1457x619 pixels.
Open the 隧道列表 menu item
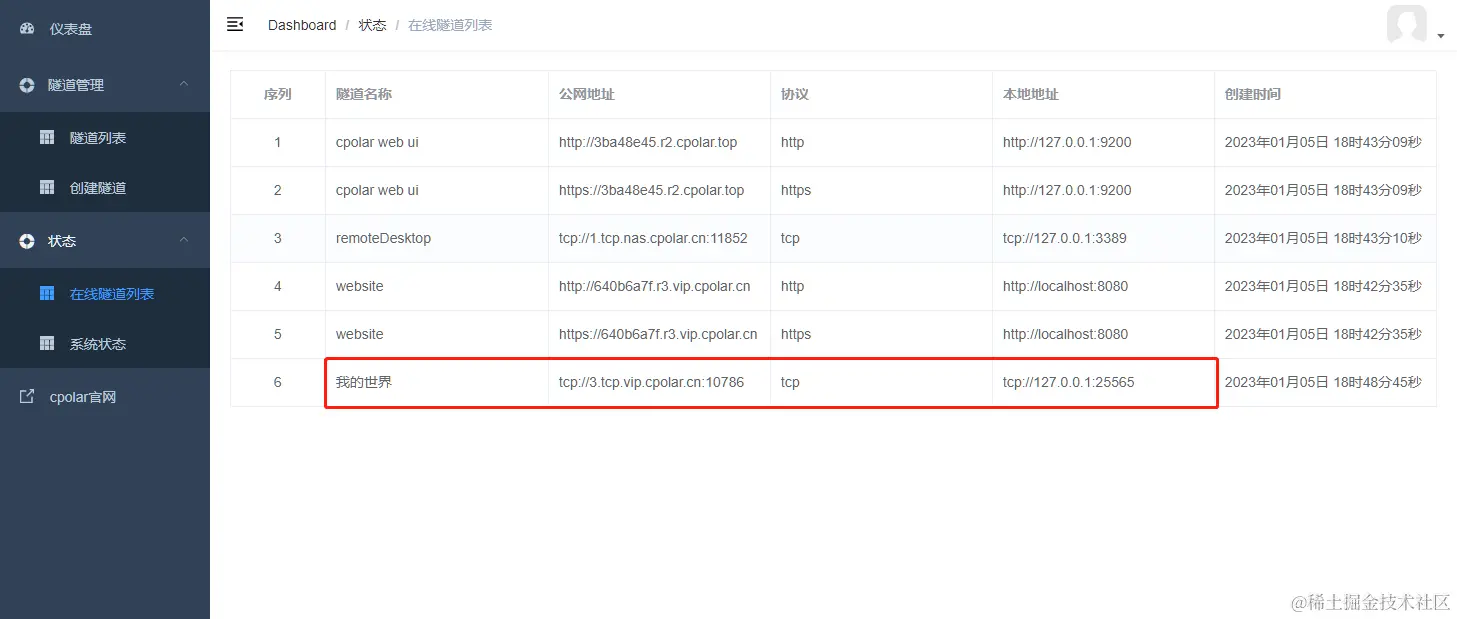click(x=105, y=138)
